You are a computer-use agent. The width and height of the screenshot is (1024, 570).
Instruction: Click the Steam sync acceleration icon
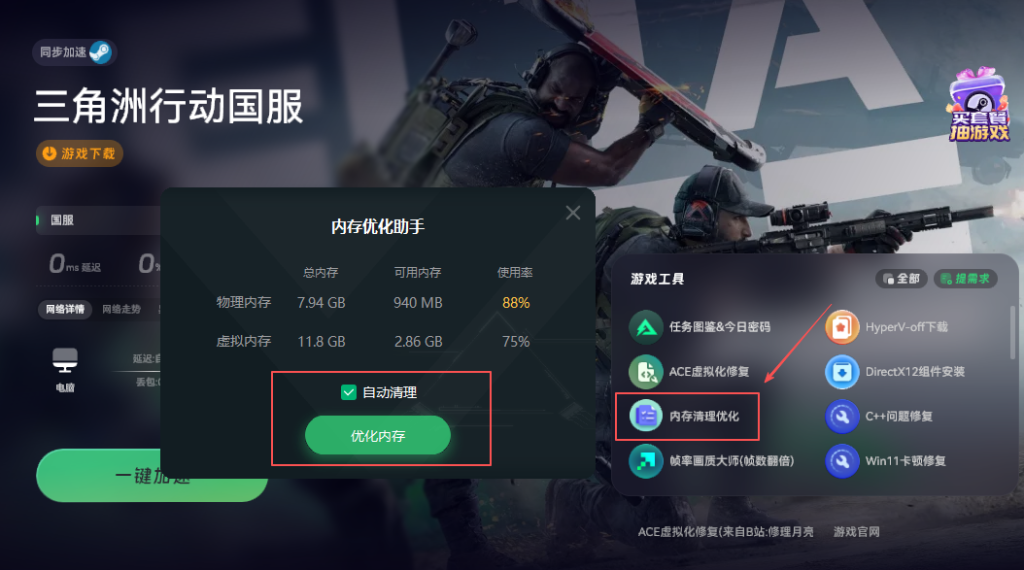click(x=101, y=52)
